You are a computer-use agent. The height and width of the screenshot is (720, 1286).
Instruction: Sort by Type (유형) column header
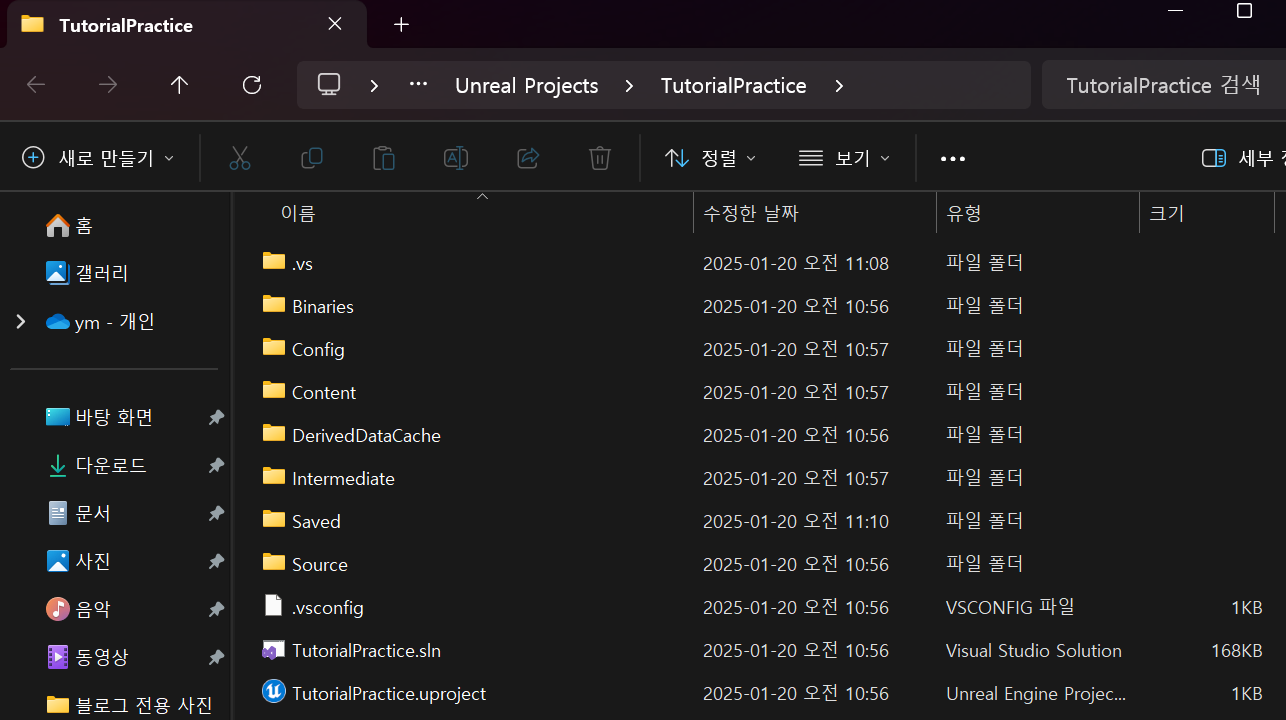click(964, 213)
